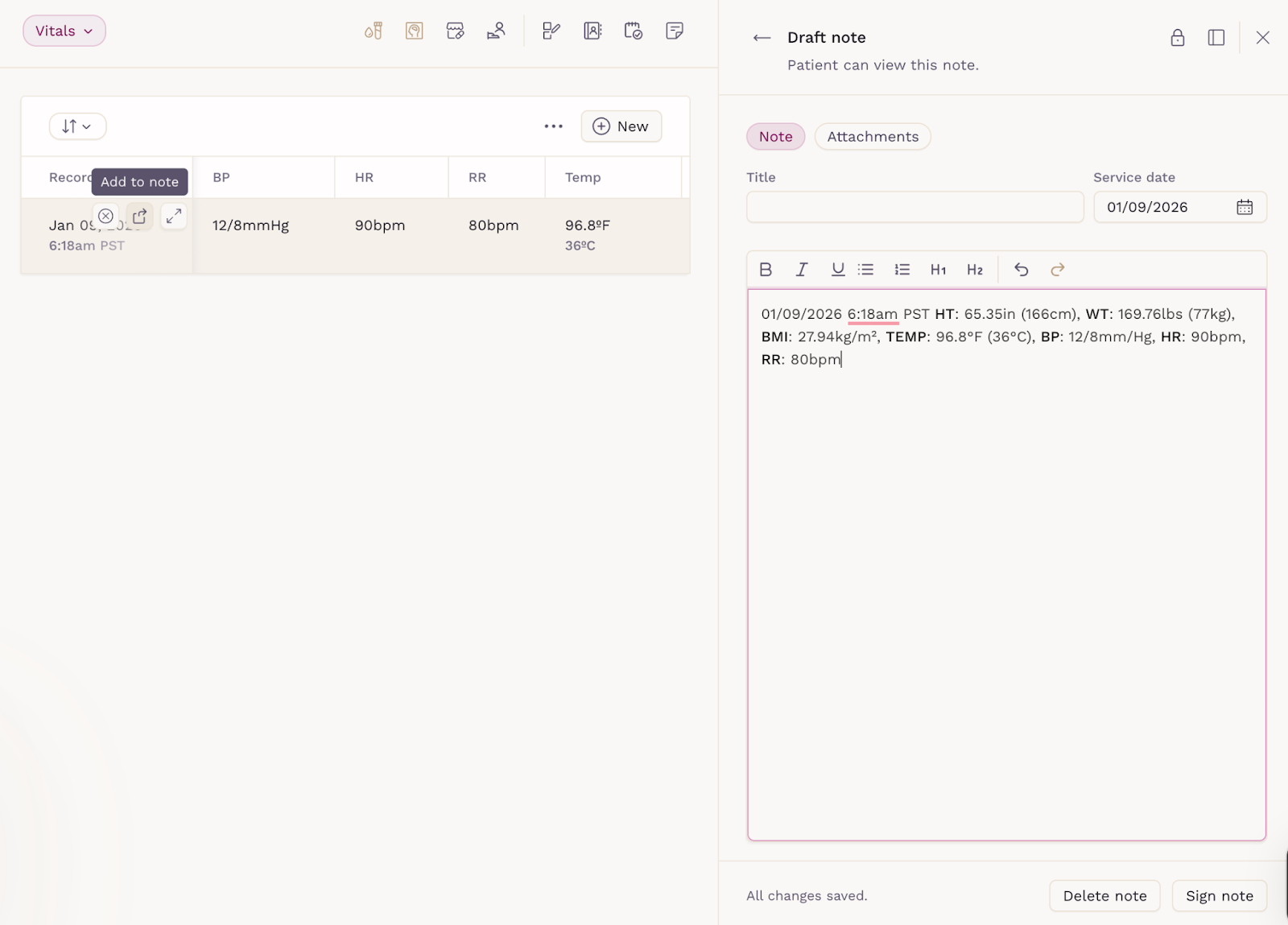Insert a numbered list
The width and height of the screenshot is (1288, 925).
click(902, 270)
